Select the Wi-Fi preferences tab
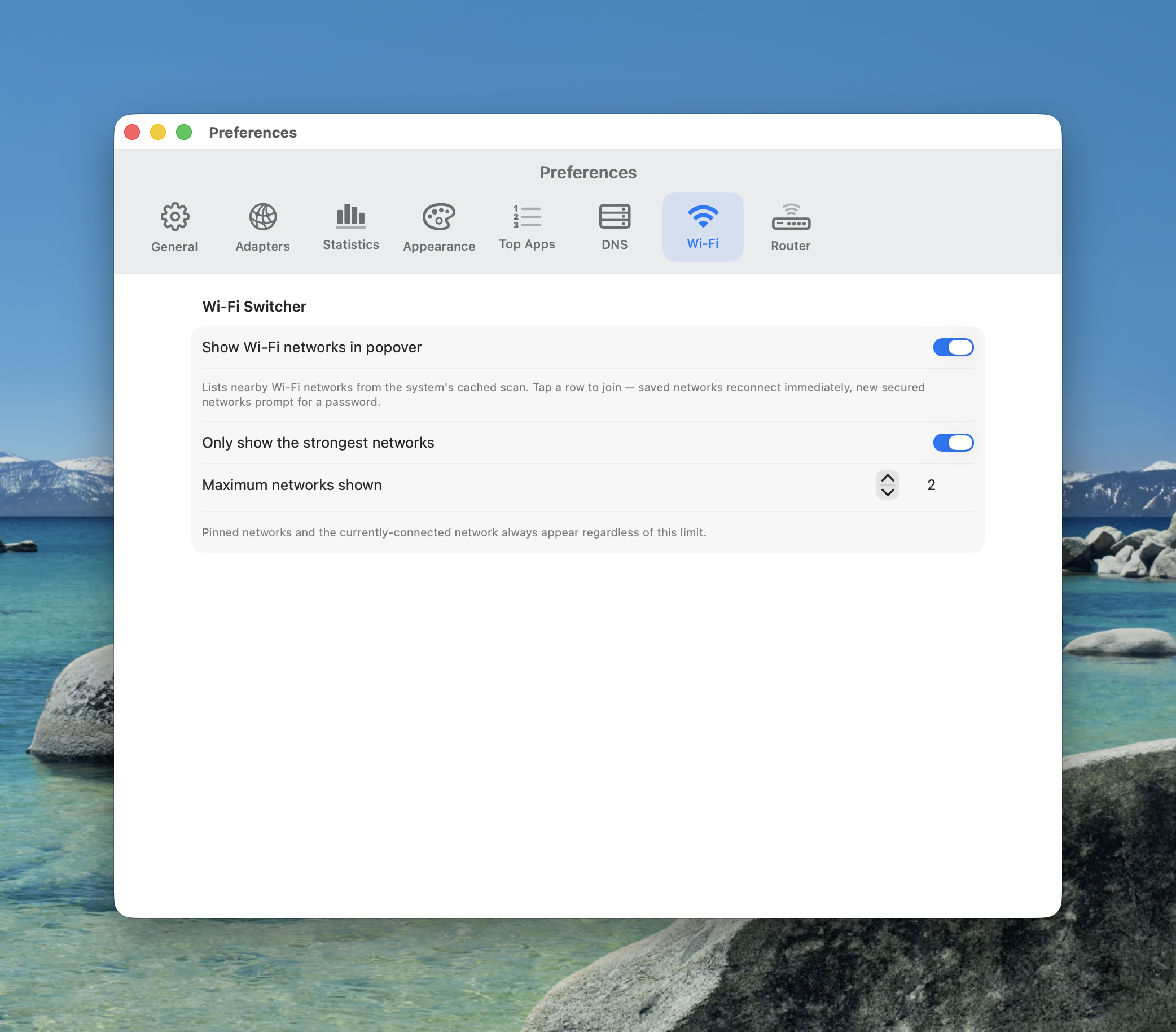 click(703, 228)
